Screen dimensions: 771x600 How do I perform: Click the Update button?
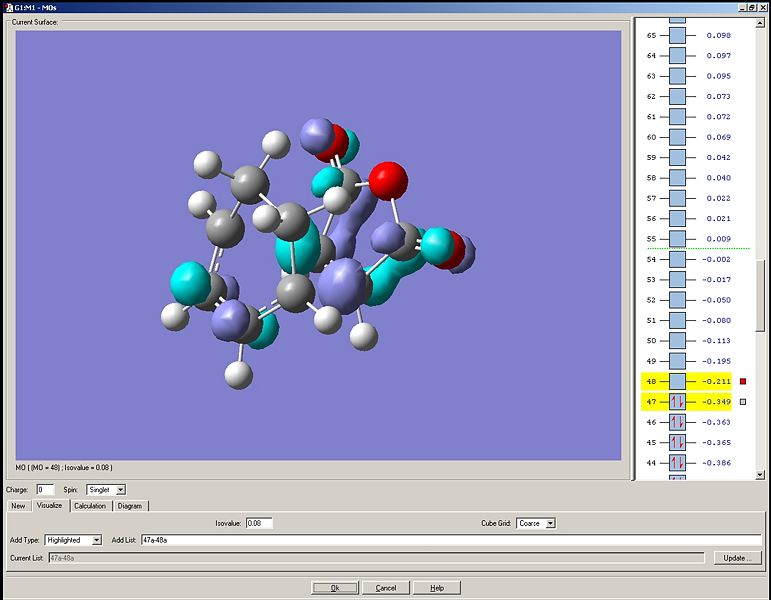point(737,558)
